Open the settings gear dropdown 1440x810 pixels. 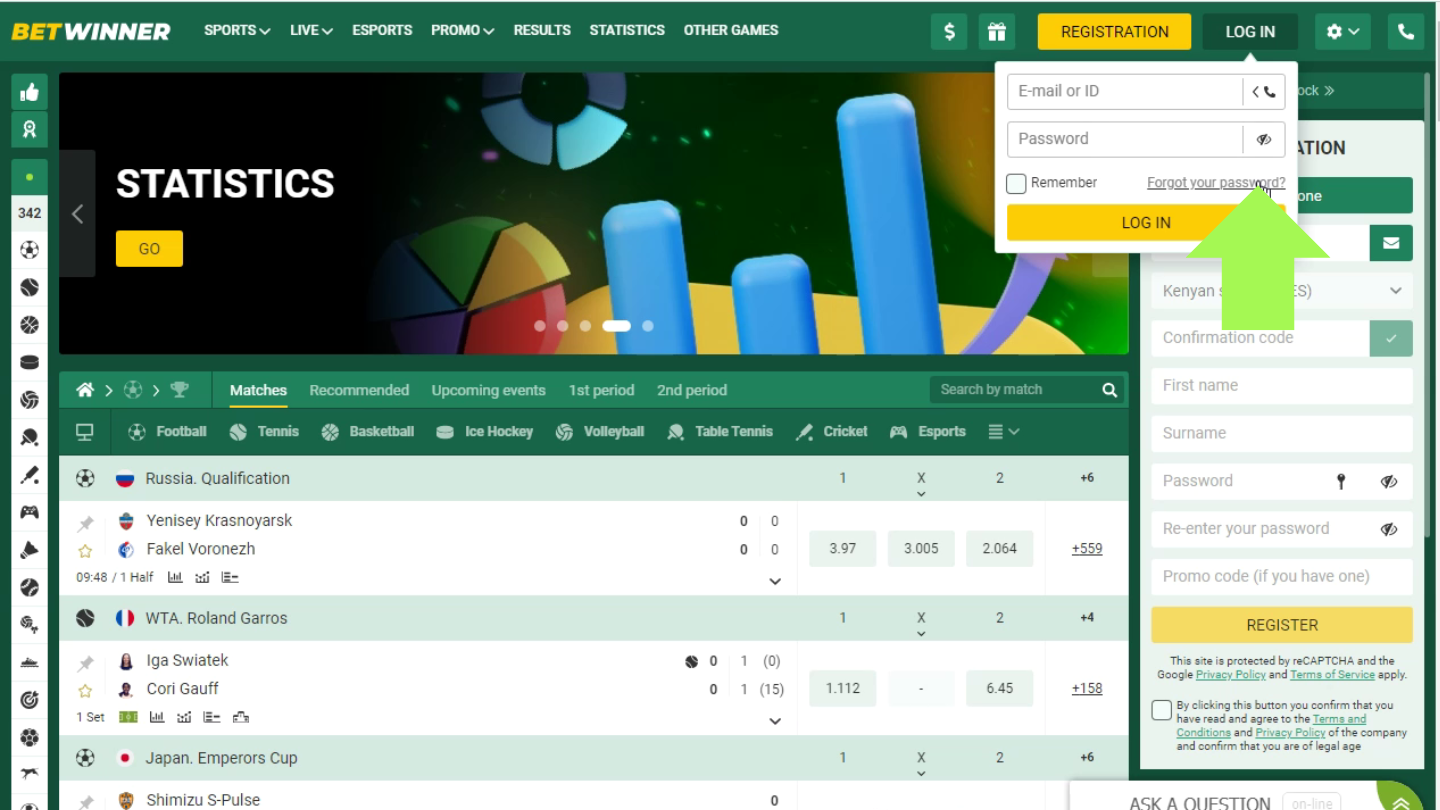point(1342,31)
